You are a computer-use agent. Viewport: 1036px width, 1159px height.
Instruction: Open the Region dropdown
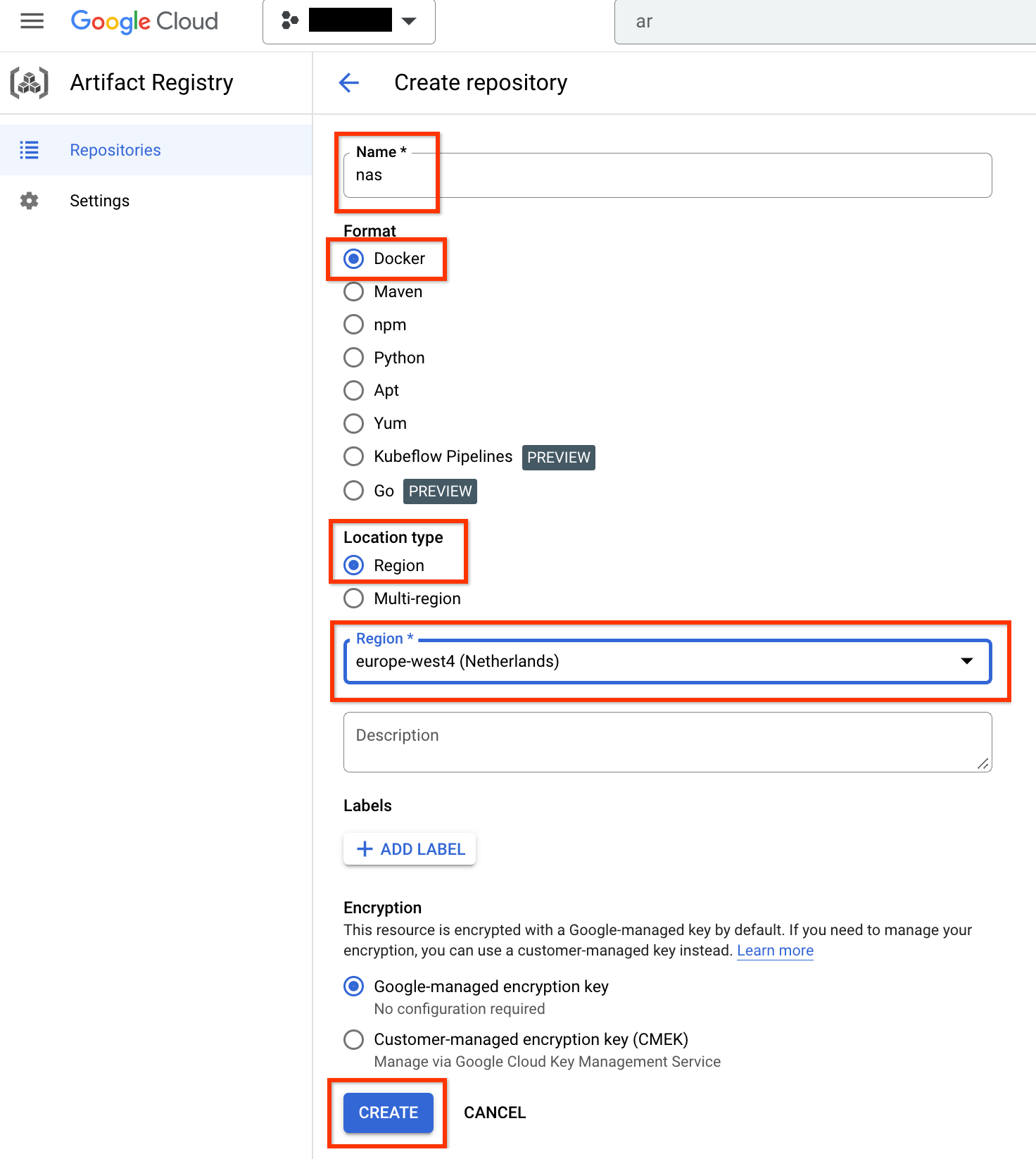point(967,661)
